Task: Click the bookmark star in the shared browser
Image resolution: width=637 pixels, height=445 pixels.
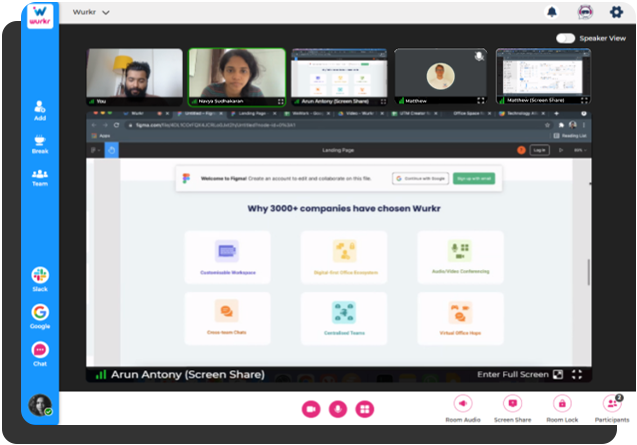Action: 547,125
